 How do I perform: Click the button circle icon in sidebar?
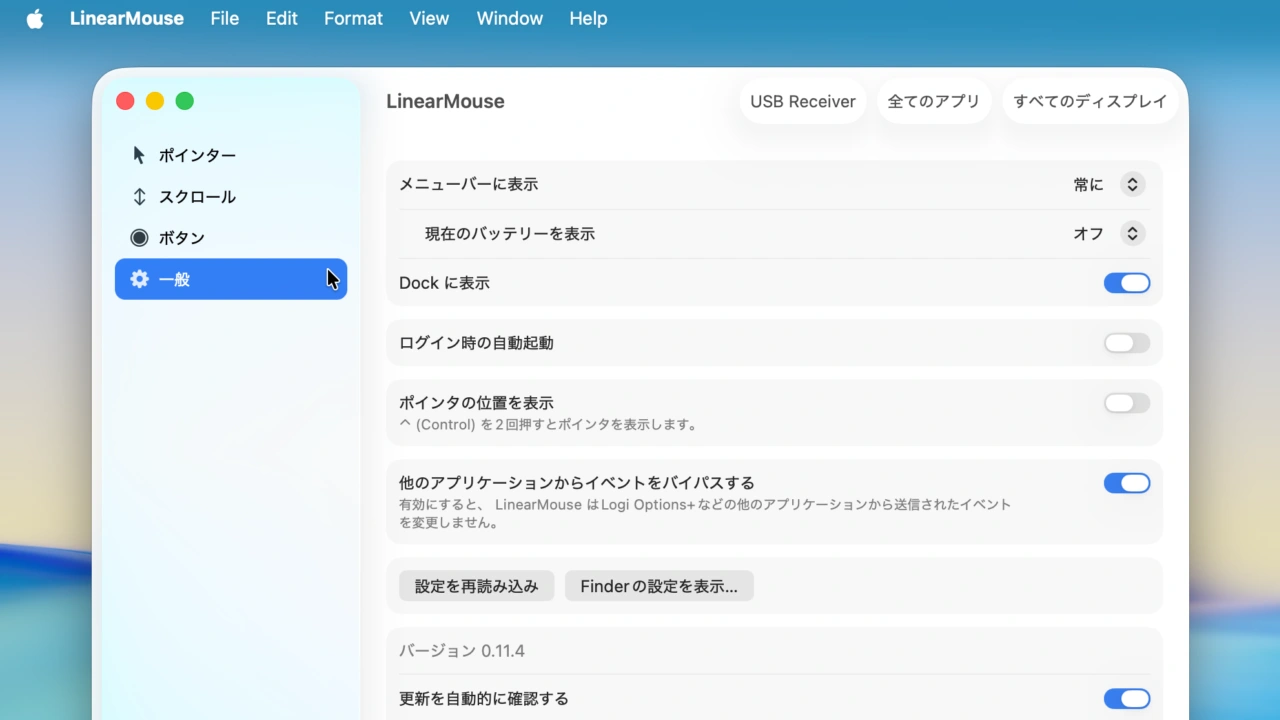tap(139, 238)
